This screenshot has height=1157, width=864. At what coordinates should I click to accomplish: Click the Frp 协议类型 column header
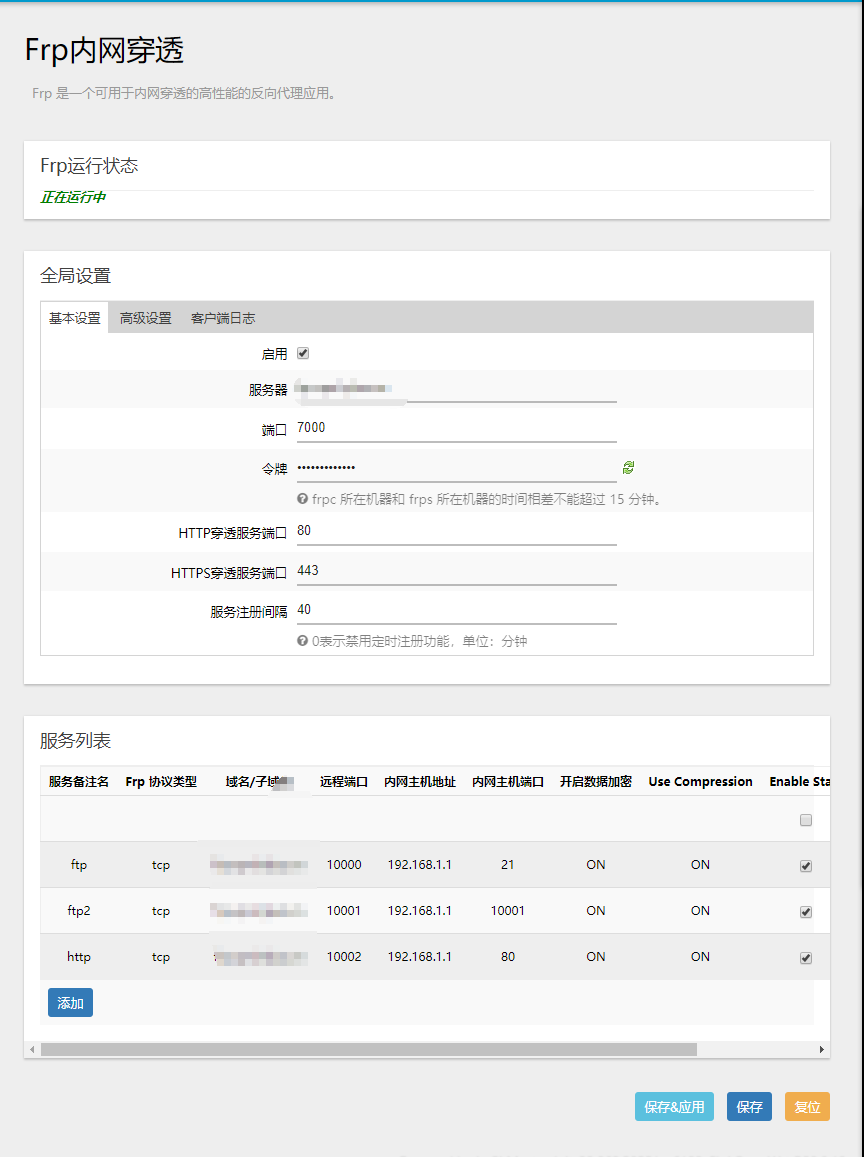[x=161, y=781]
